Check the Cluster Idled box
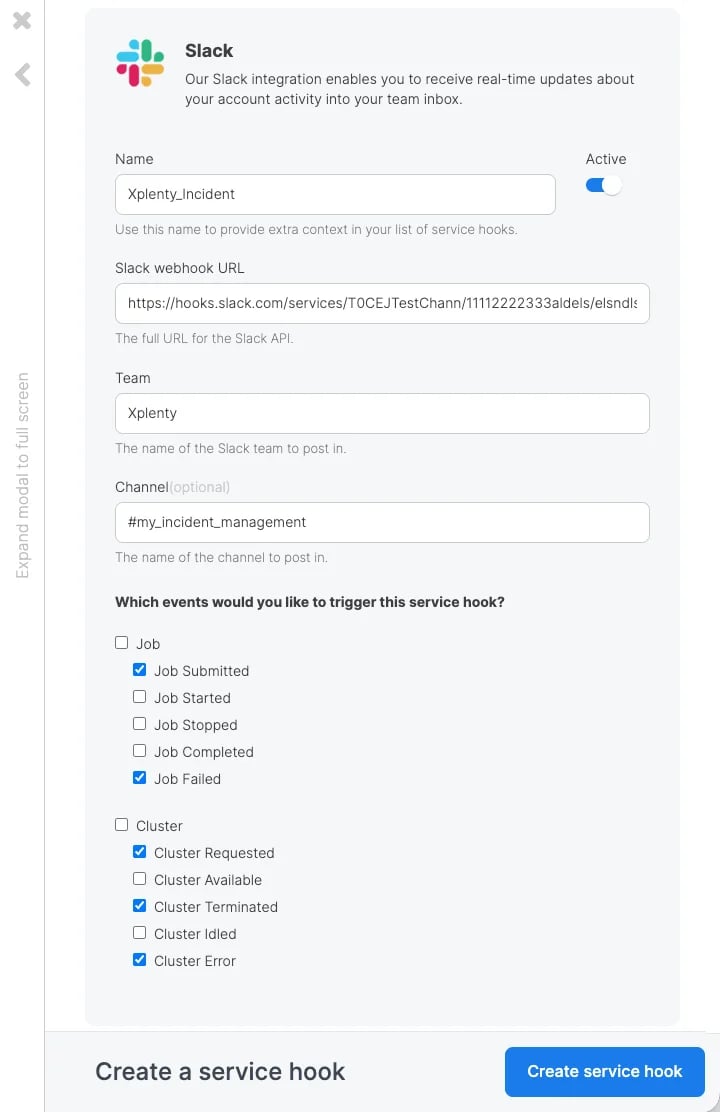 pyautogui.click(x=140, y=933)
